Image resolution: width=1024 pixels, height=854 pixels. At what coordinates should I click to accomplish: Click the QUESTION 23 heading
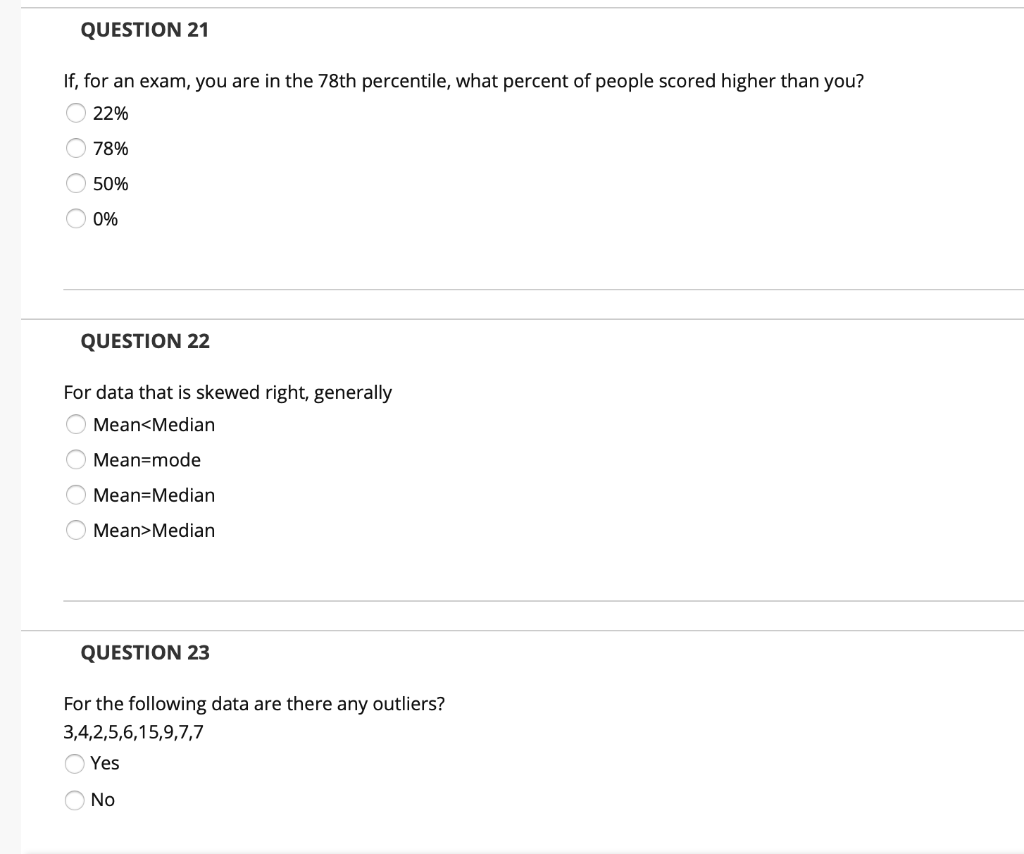146,652
